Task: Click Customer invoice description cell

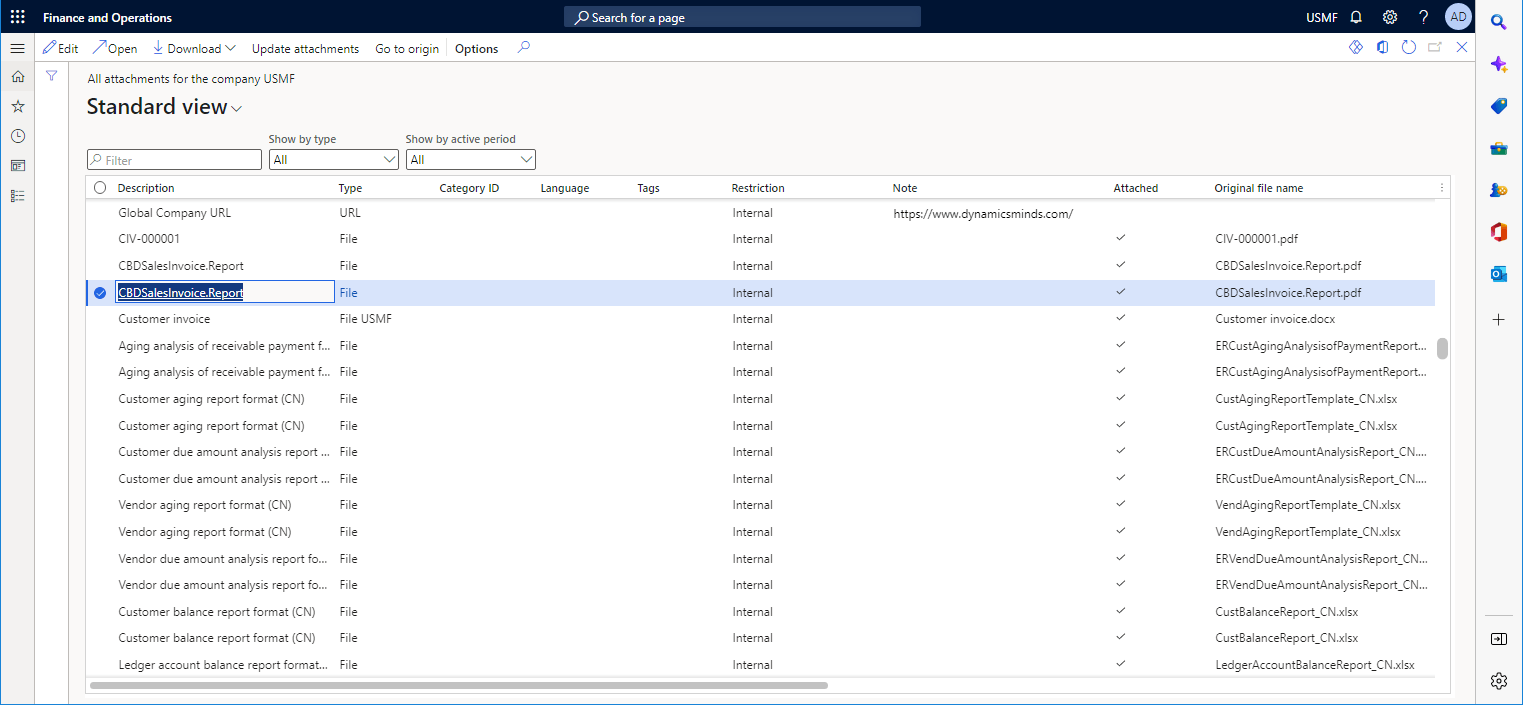Action: click(164, 319)
